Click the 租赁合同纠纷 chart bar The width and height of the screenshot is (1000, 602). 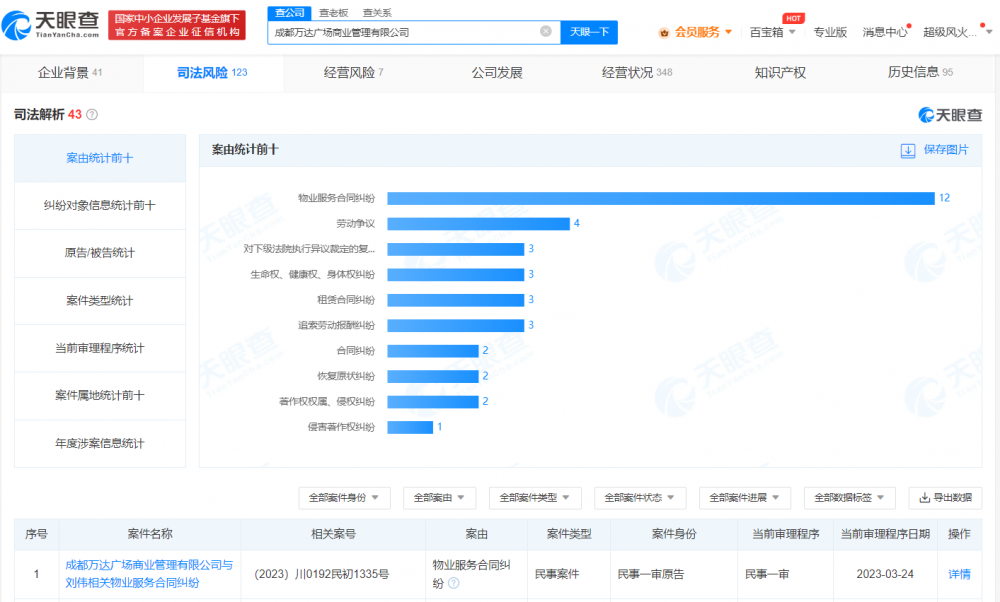pos(455,300)
